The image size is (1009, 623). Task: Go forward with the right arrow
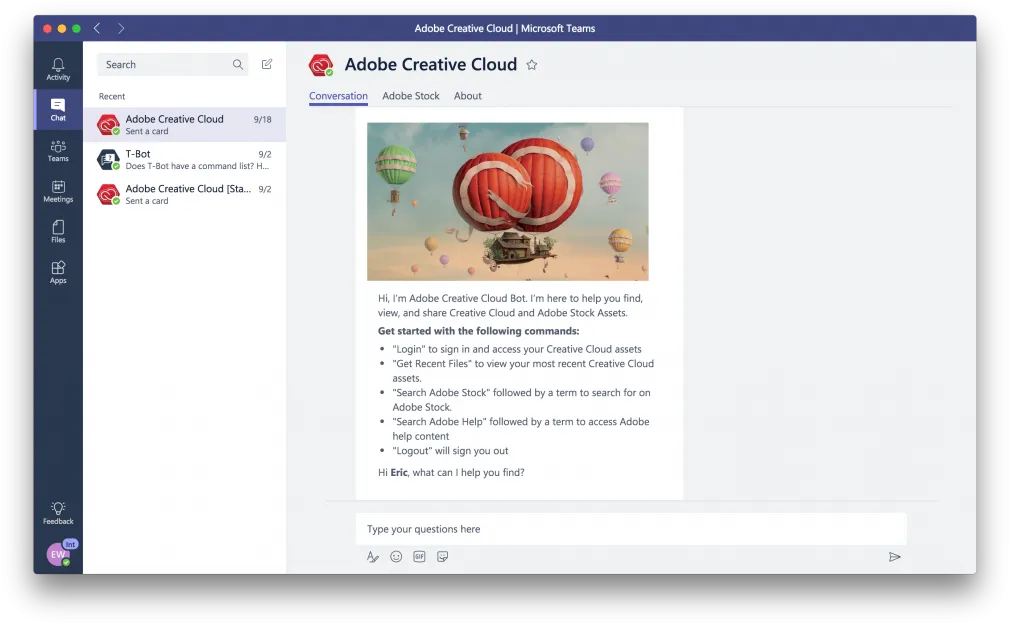121,28
